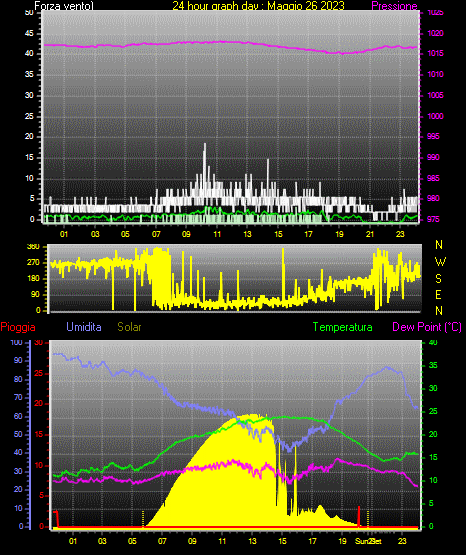Select the S compass letter
The height and width of the screenshot is (555, 466).
[438, 279]
